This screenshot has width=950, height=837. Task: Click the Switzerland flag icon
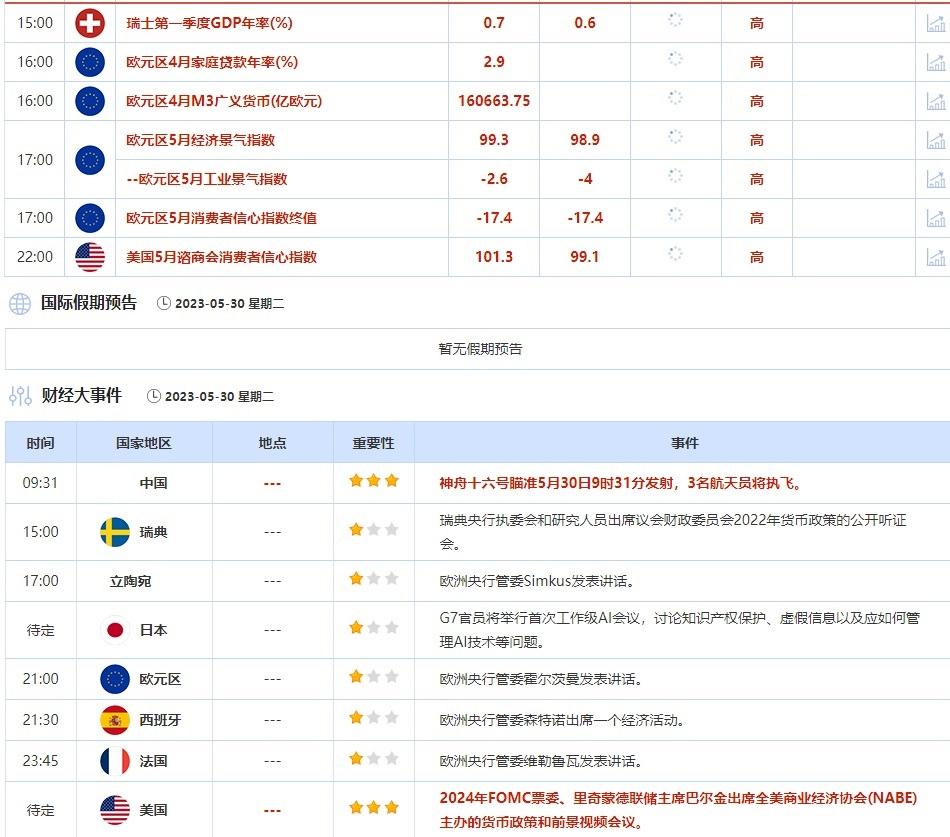tap(90, 21)
